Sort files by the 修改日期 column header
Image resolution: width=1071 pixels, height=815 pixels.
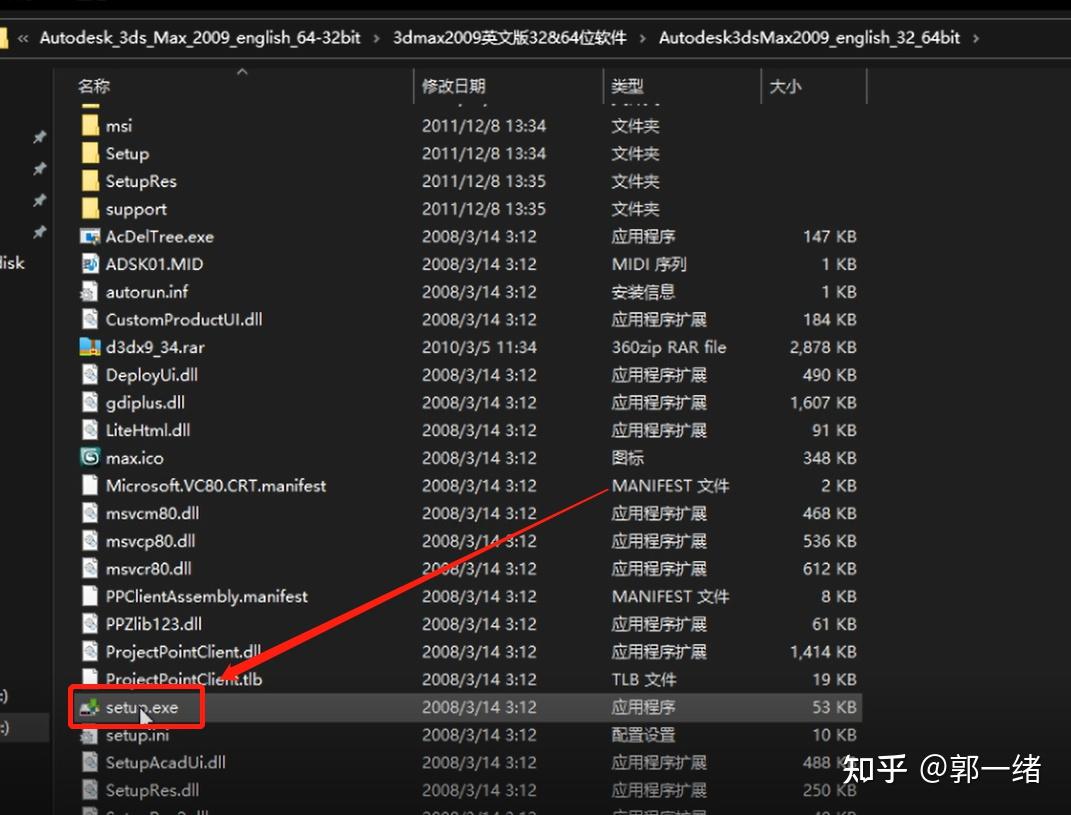pyautogui.click(x=454, y=86)
